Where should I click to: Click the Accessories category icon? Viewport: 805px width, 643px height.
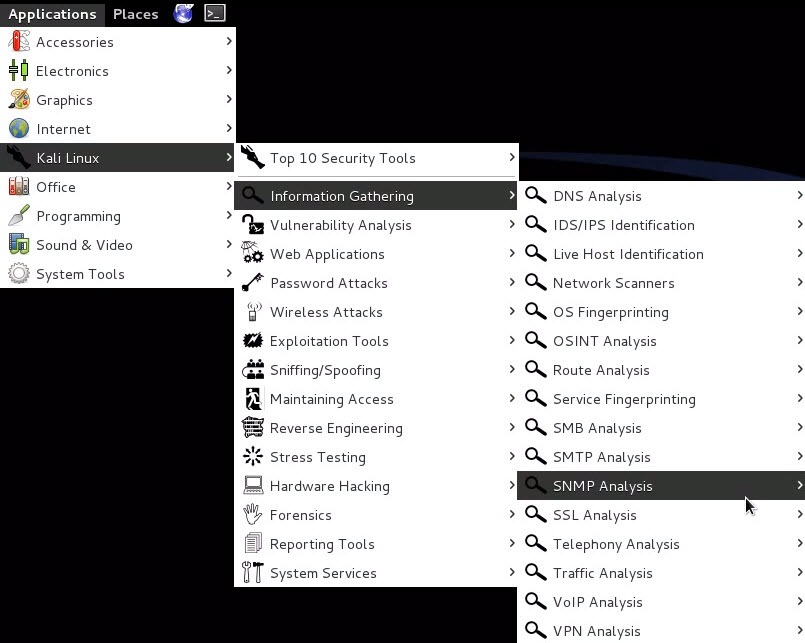pos(19,42)
